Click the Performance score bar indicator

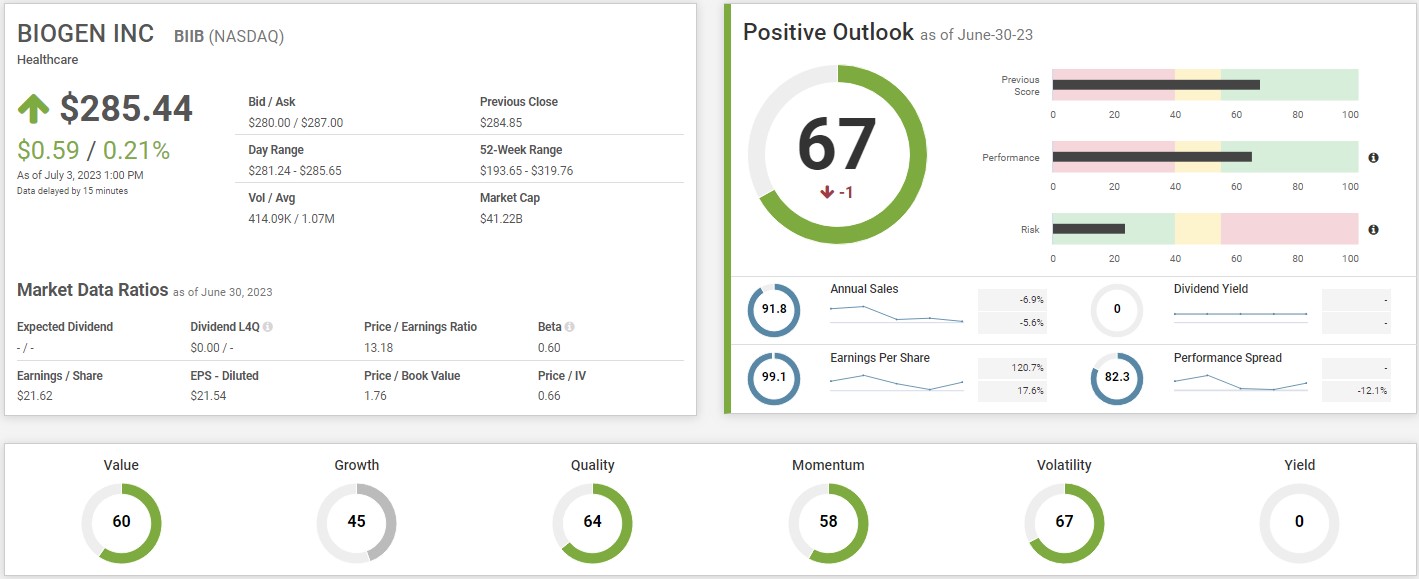click(1152, 157)
